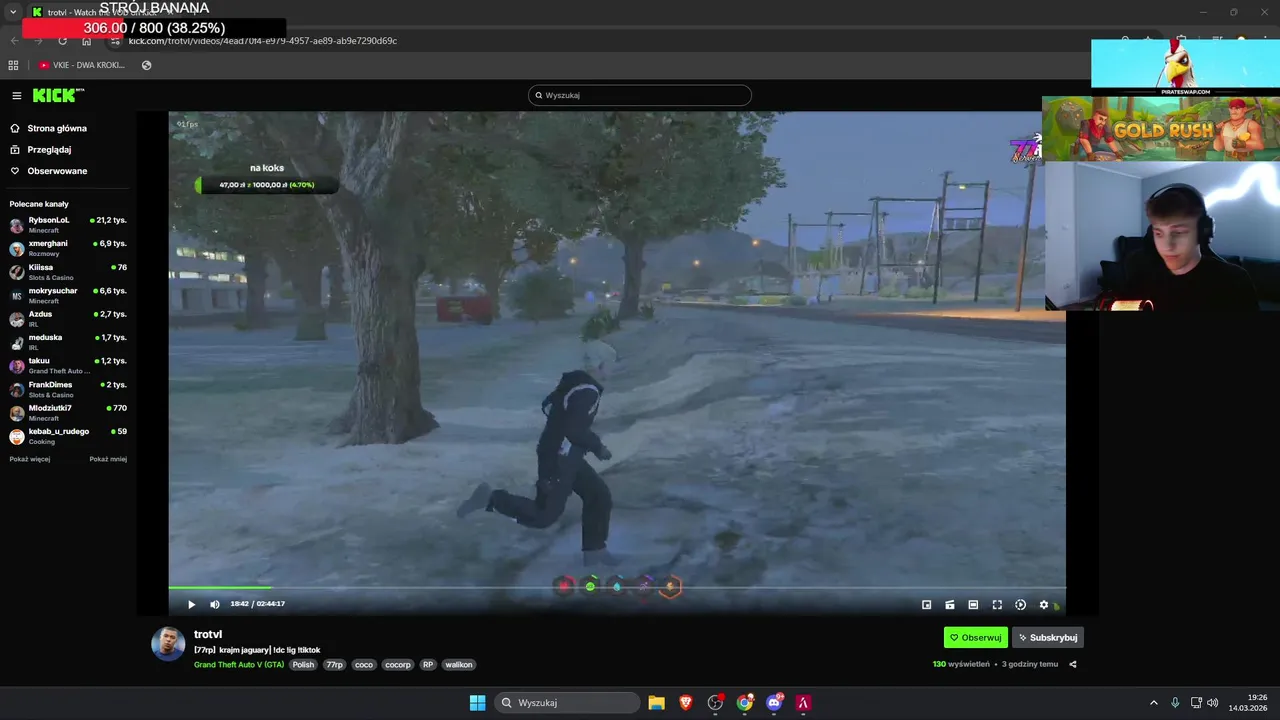Image resolution: width=1280 pixels, height=720 pixels.
Task: Switch player to theater mode
Action: [973, 605]
